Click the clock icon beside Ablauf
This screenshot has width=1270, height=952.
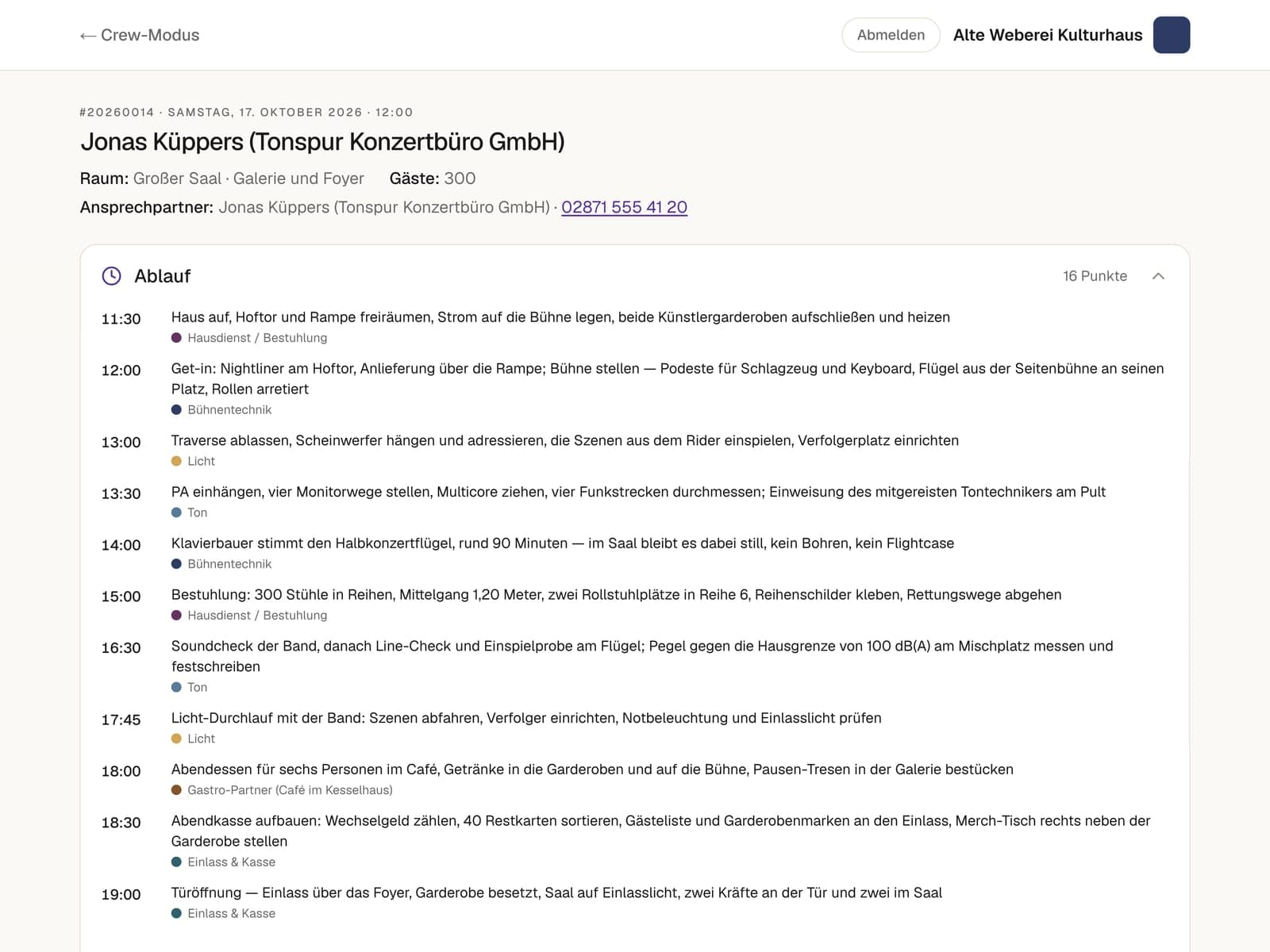click(x=112, y=276)
